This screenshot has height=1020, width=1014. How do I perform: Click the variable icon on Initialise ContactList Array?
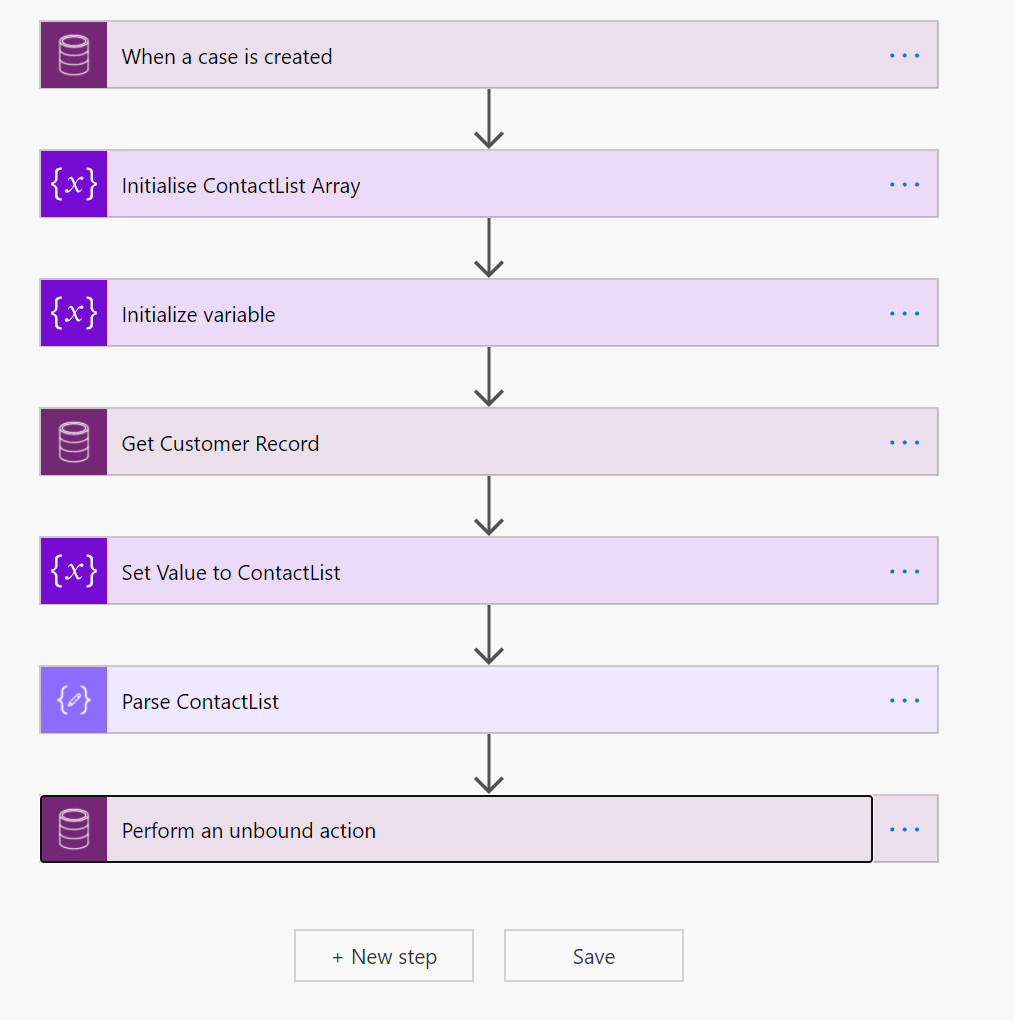pos(74,184)
